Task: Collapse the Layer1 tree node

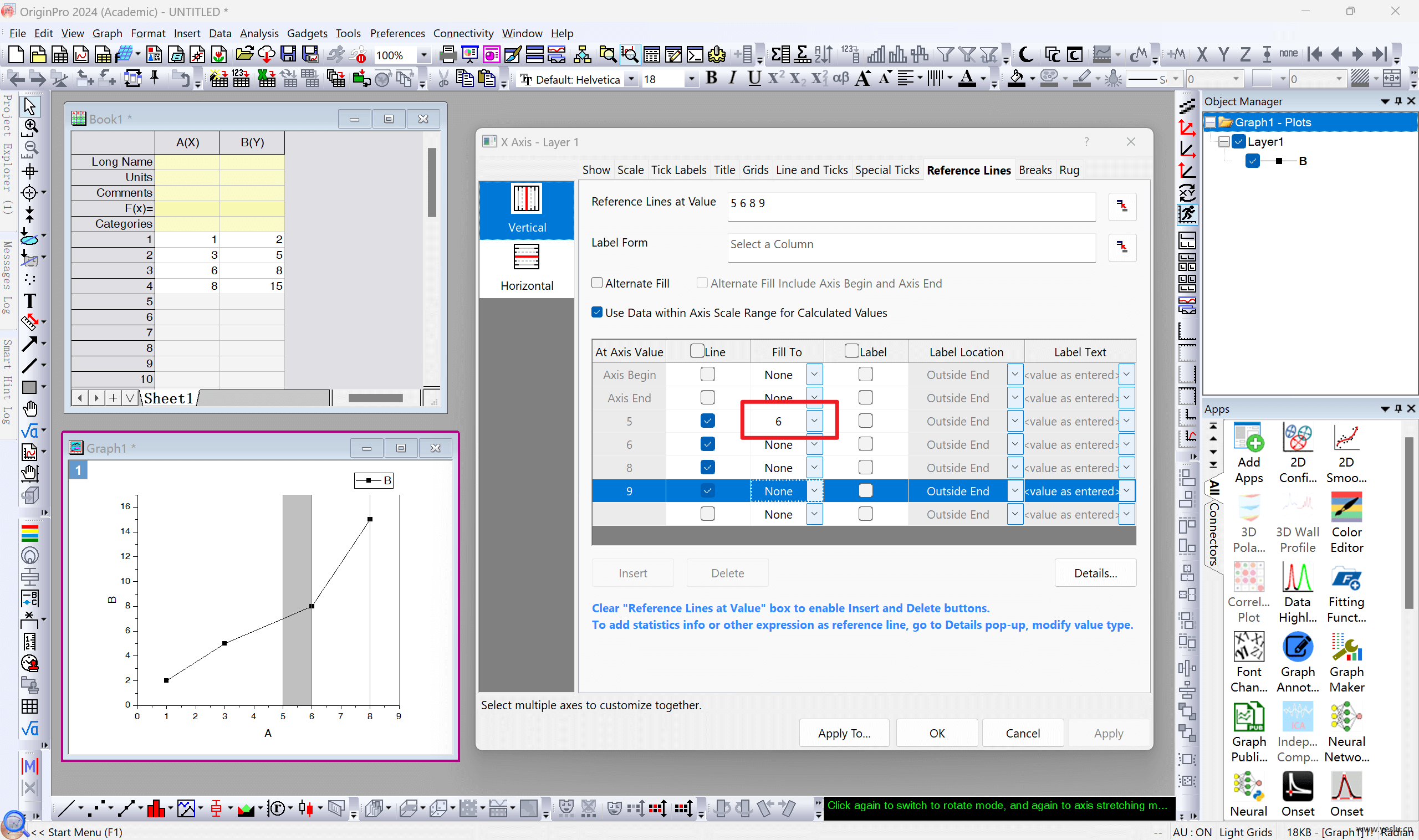Action: click(1224, 141)
